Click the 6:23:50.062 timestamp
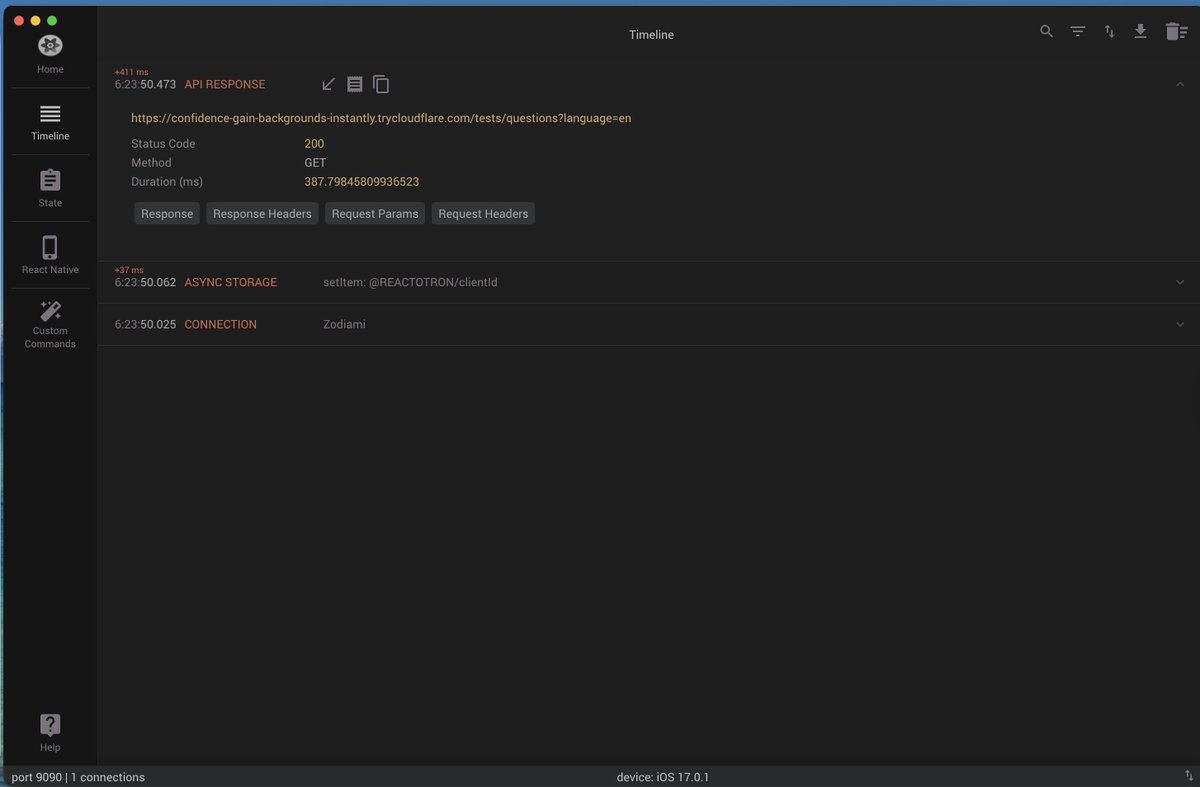This screenshot has height=787, width=1200. pyautogui.click(x=145, y=283)
